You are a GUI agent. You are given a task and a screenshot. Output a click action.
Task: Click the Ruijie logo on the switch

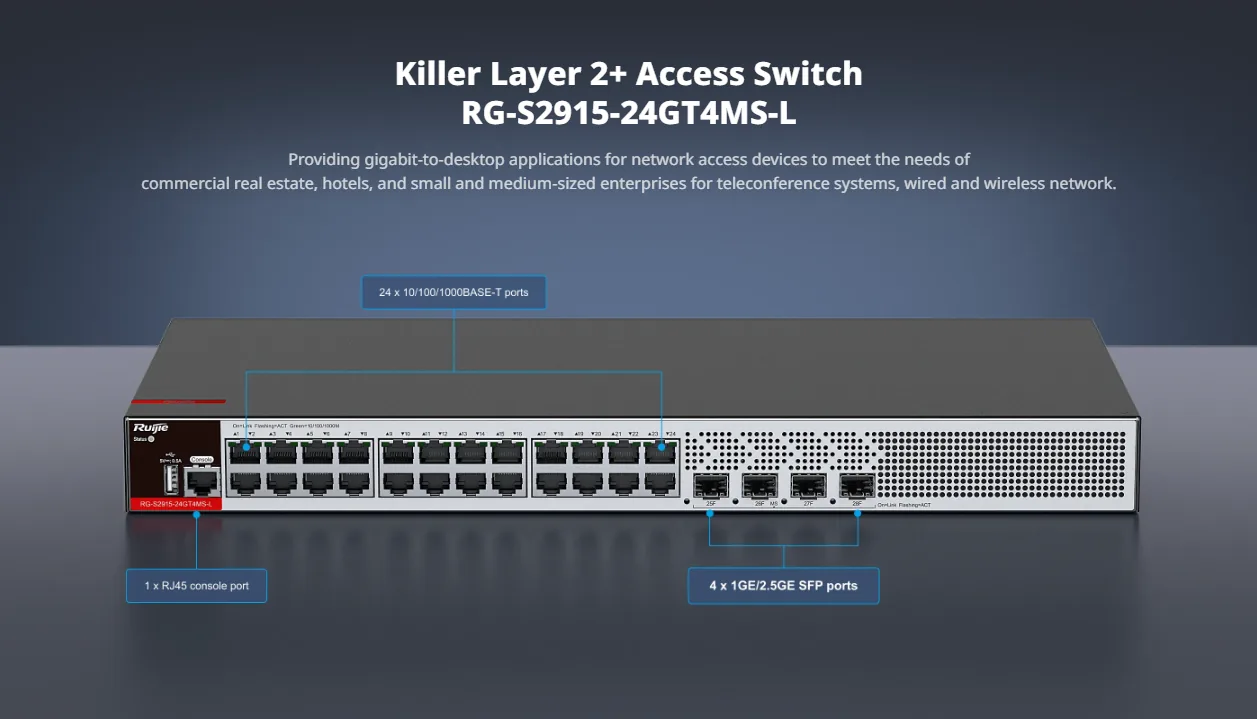coord(150,428)
